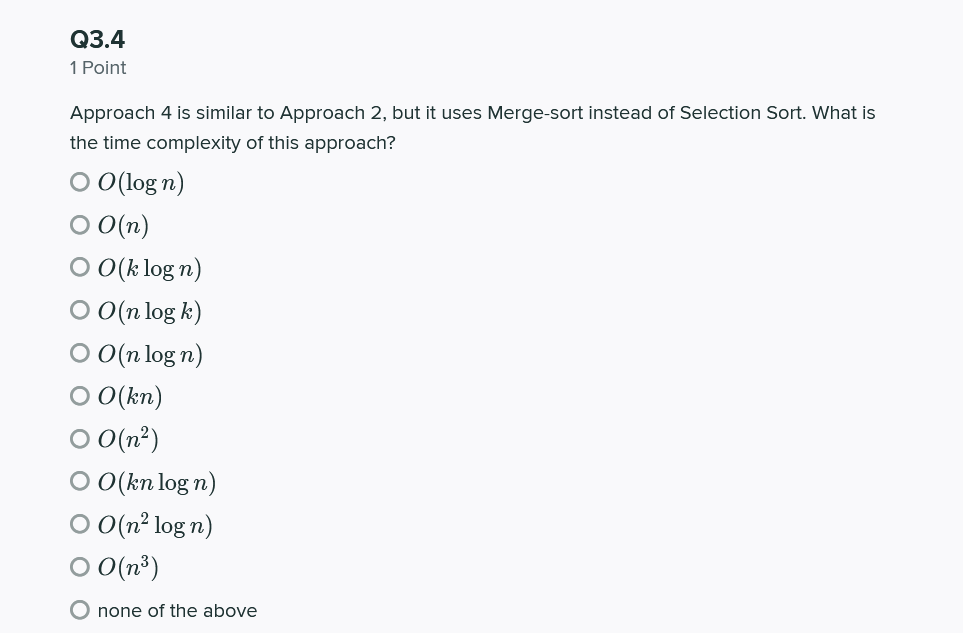Image resolution: width=963 pixels, height=633 pixels.
Task: Select the 'none of the above' radio button
Action: pos(80,610)
